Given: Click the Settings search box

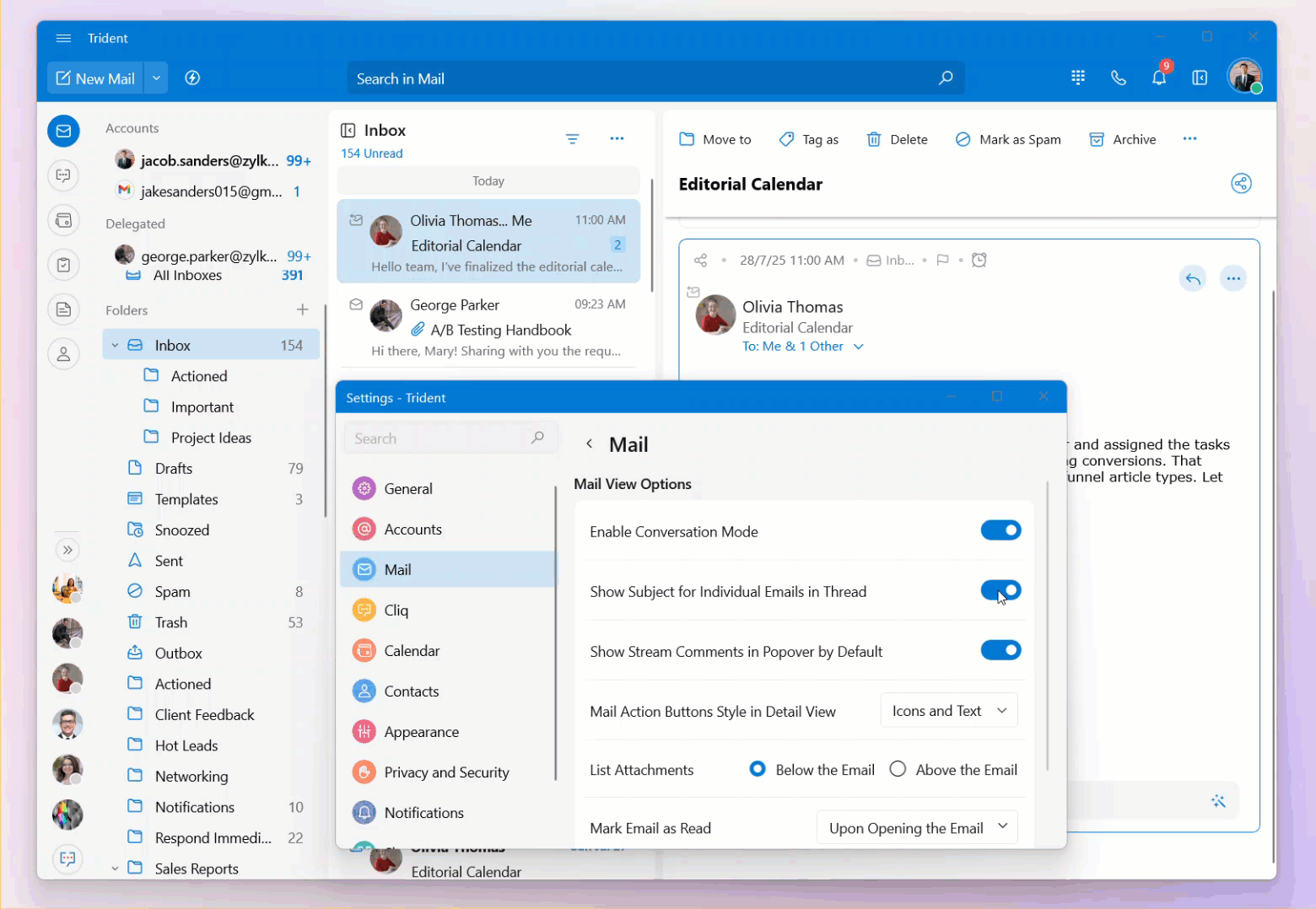Looking at the screenshot, I should 450,438.
